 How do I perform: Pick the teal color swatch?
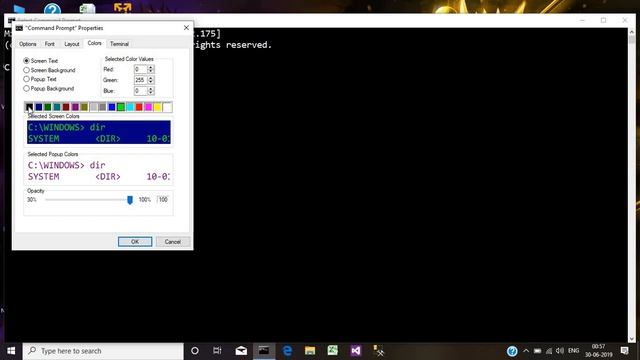[x=57, y=107]
